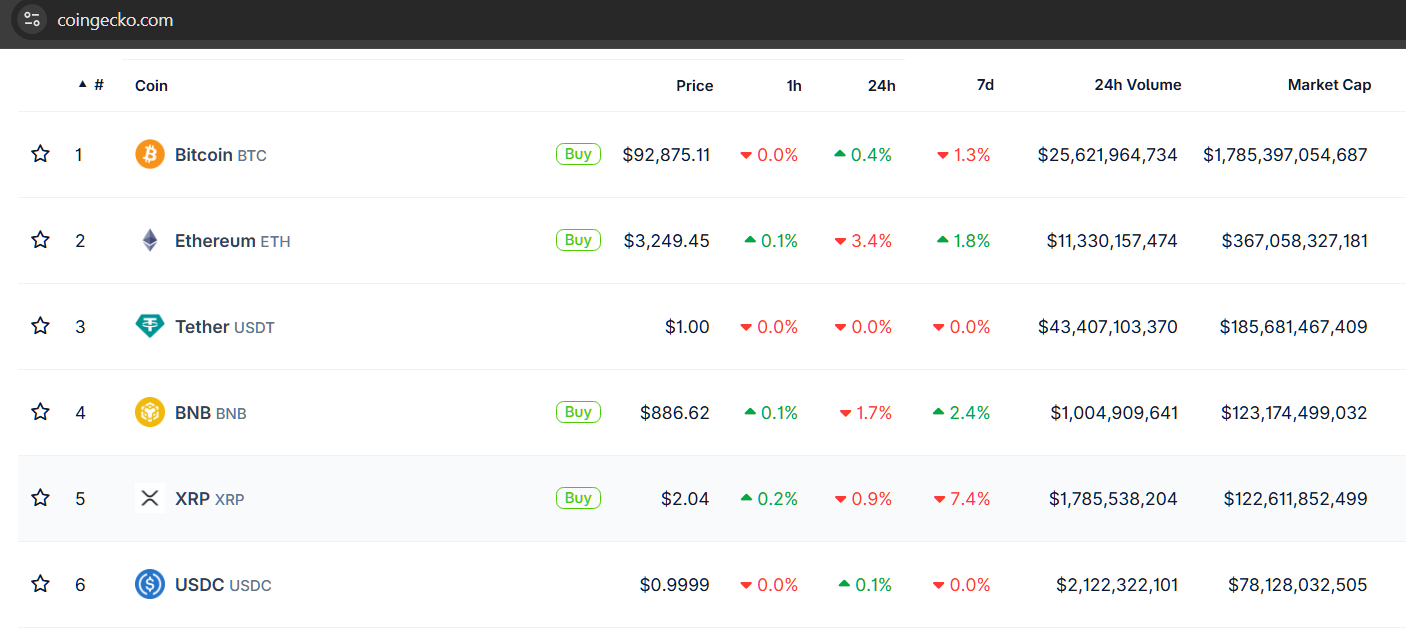
Task: Sort by the 7d change header
Action: (x=985, y=85)
